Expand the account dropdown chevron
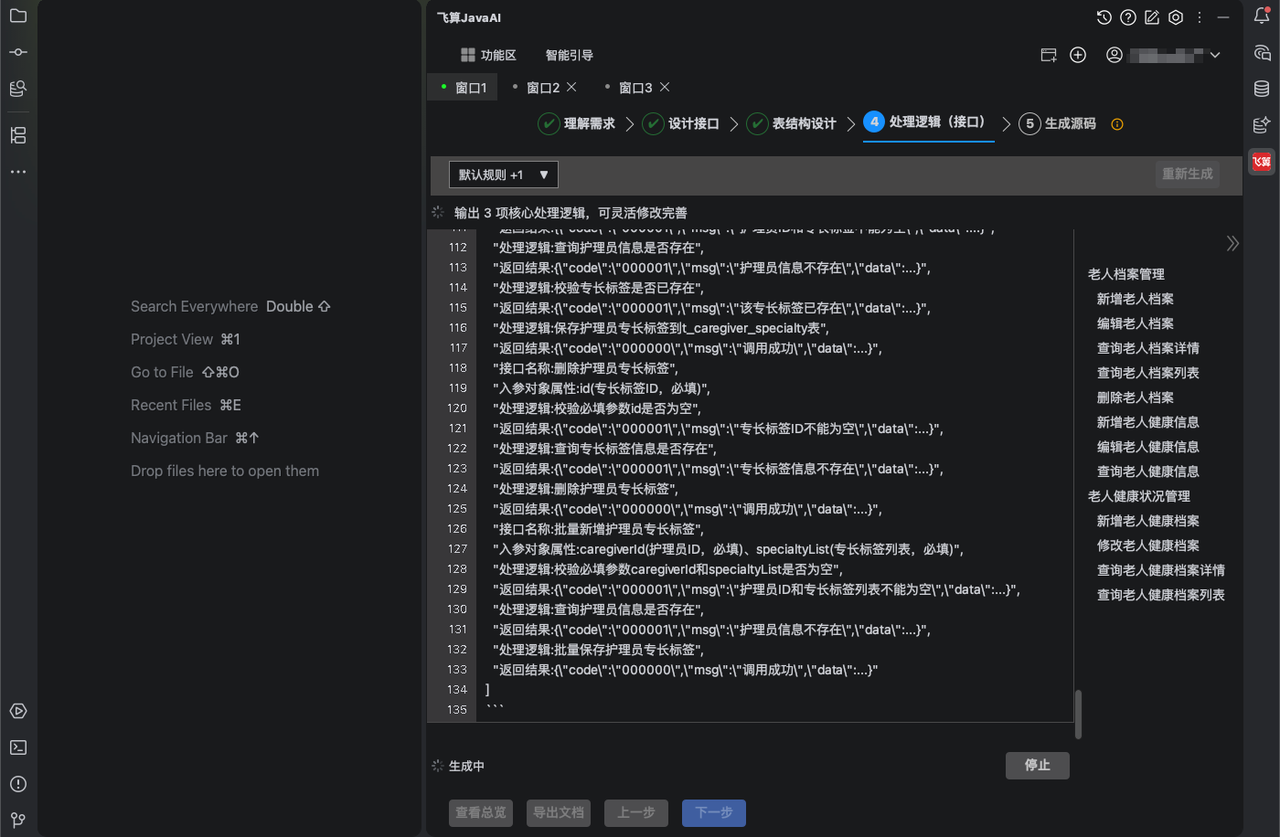The width and height of the screenshot is (1280, 837). point(1215,55)
